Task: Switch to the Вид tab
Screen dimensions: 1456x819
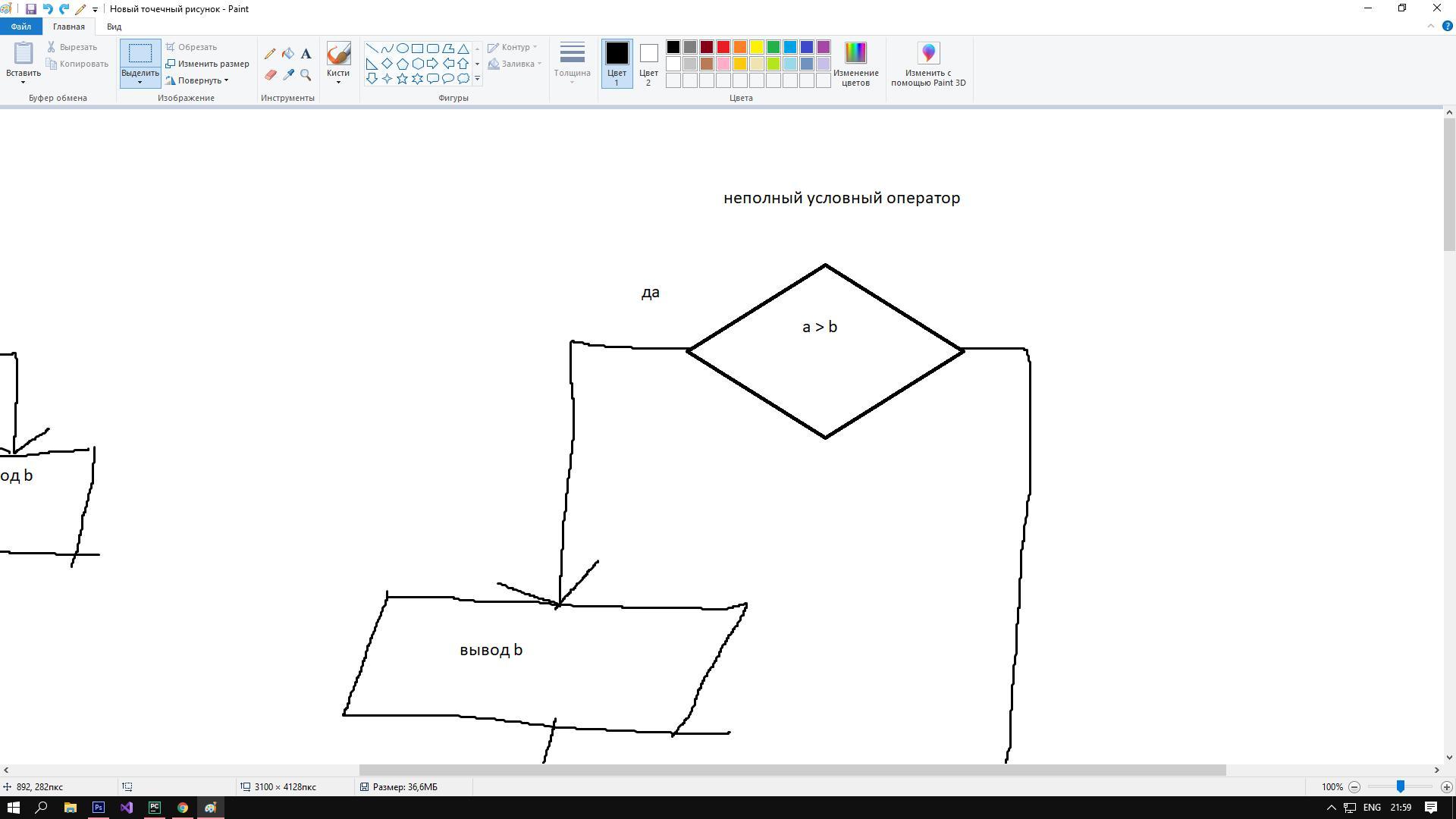Action: coord(114,27)
